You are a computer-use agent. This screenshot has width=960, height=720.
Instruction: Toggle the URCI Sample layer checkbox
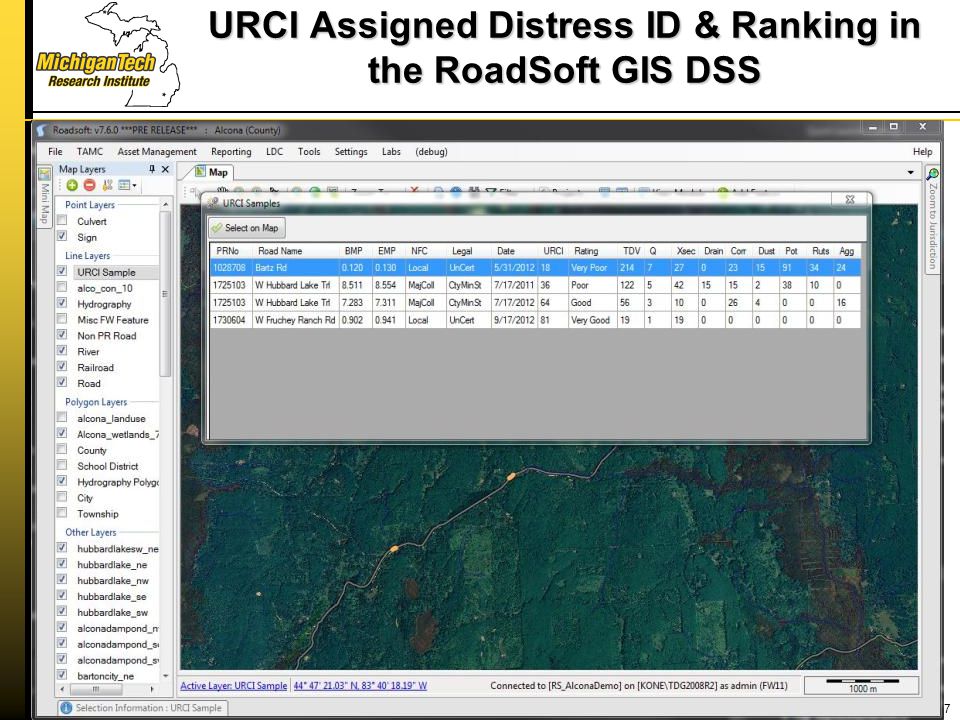click(x=62, y=271)
